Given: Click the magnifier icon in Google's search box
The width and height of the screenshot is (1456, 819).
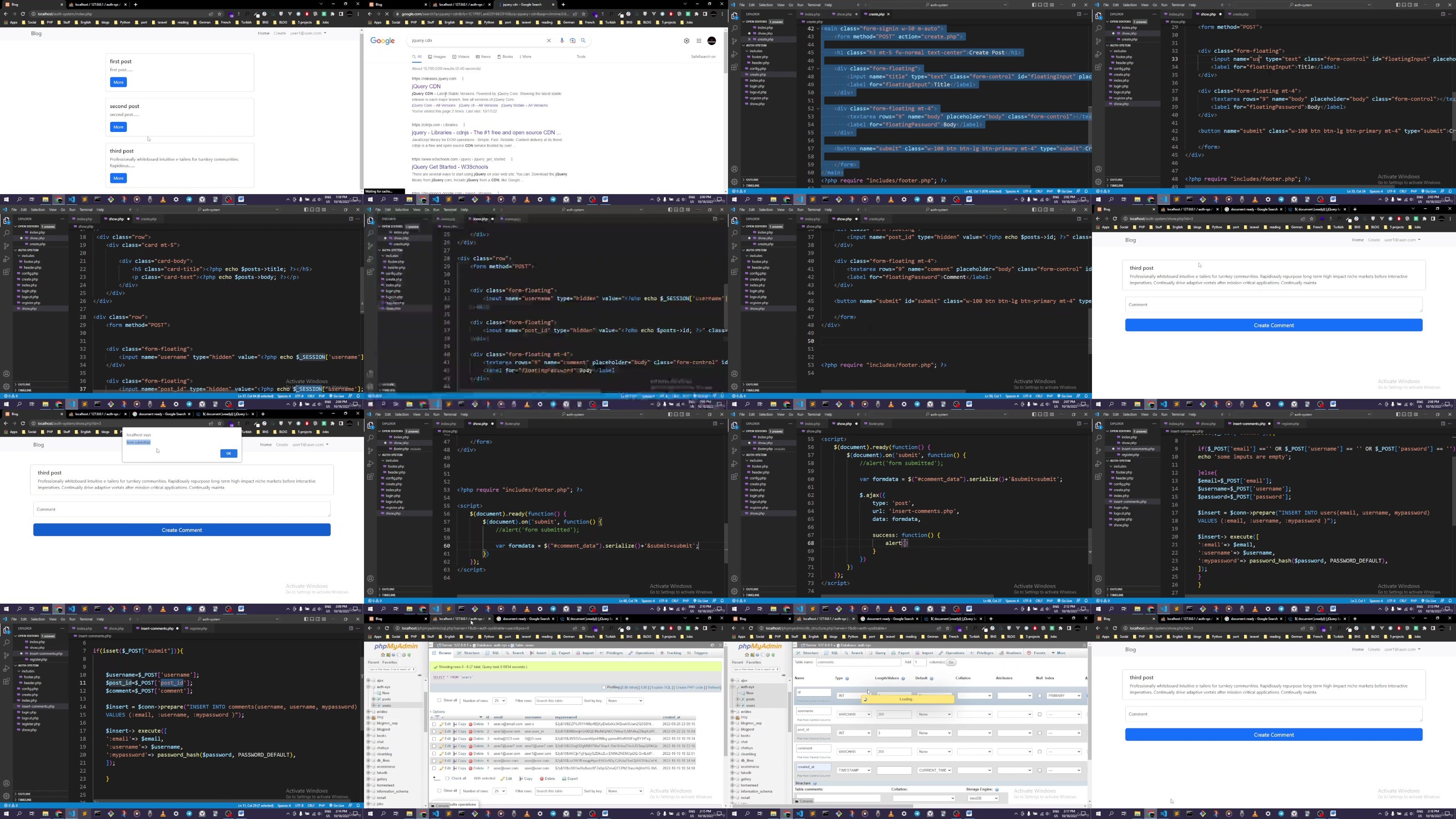Looking at the screenshot, I should click(x=583, y=40).
